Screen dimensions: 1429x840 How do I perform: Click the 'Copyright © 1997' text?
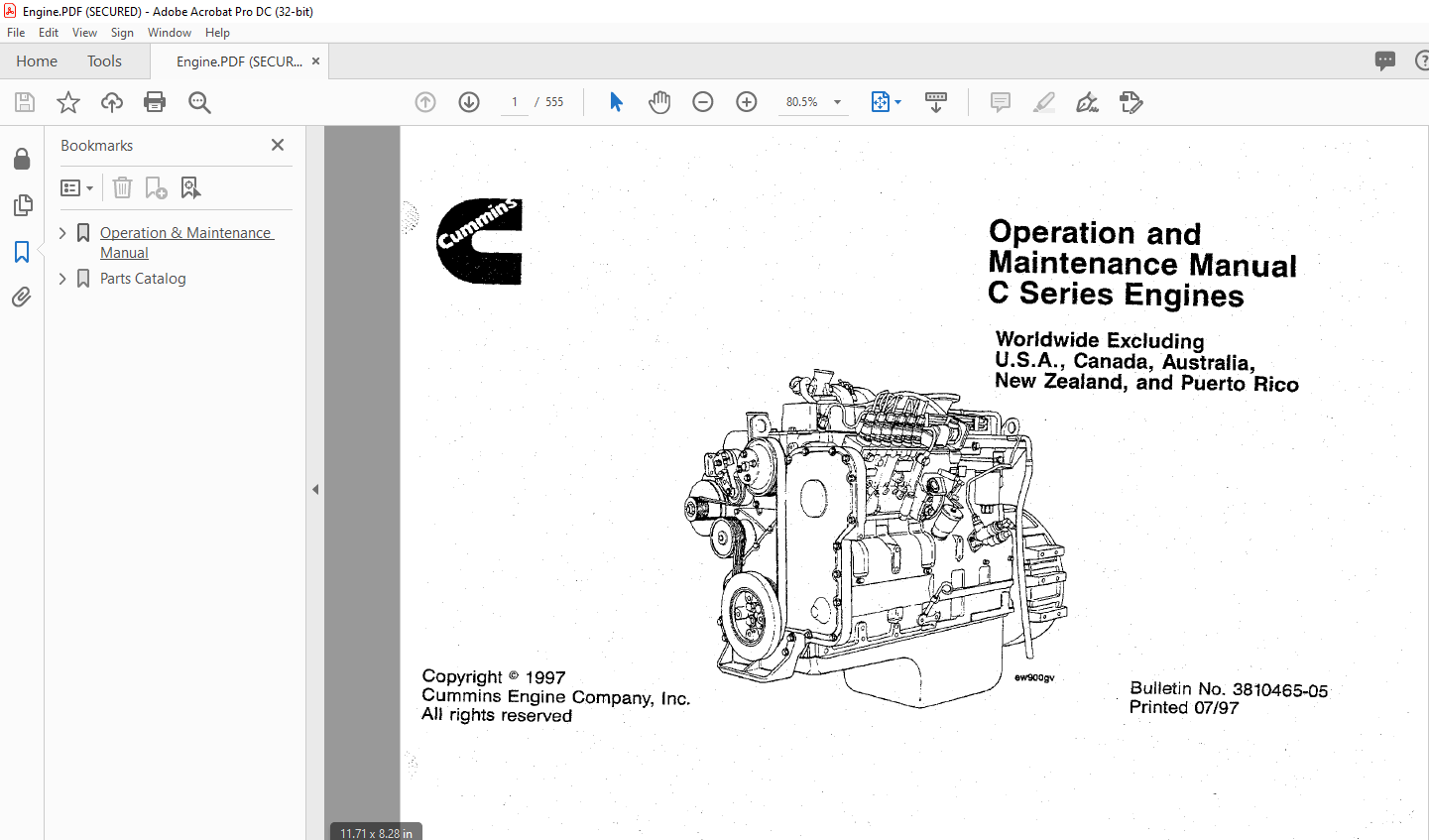point(494,677)
